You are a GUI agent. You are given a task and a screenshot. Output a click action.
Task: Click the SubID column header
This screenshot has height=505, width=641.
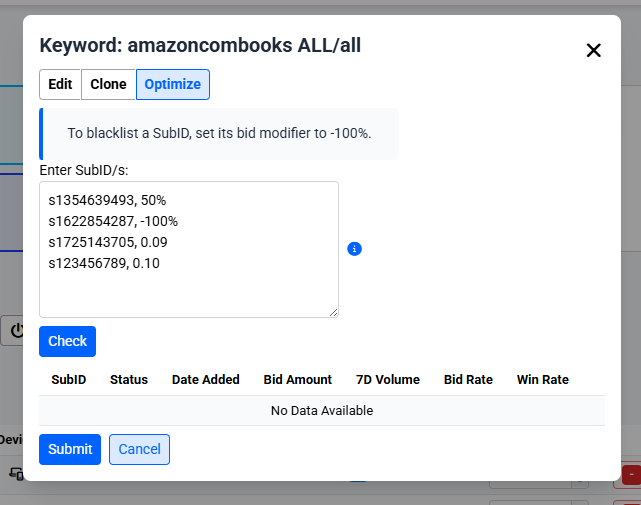click(69, 379)
